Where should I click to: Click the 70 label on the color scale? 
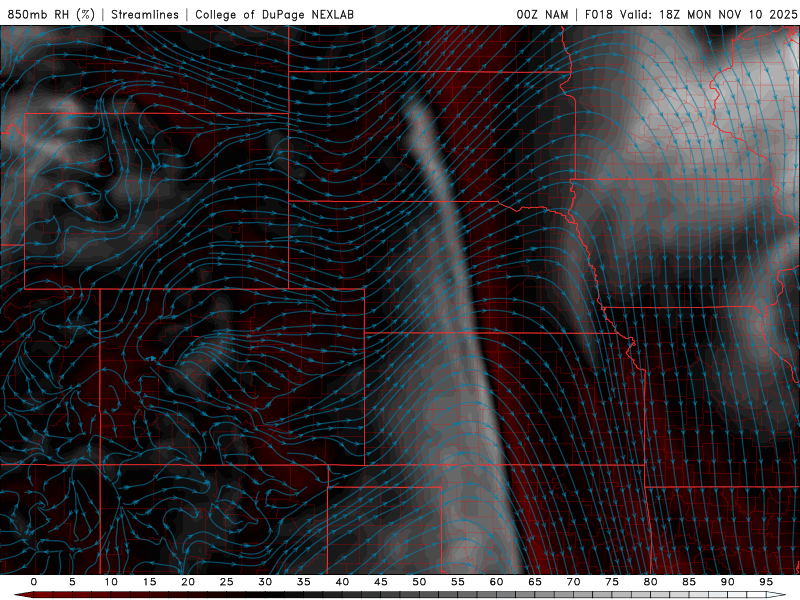pos(573,582)
